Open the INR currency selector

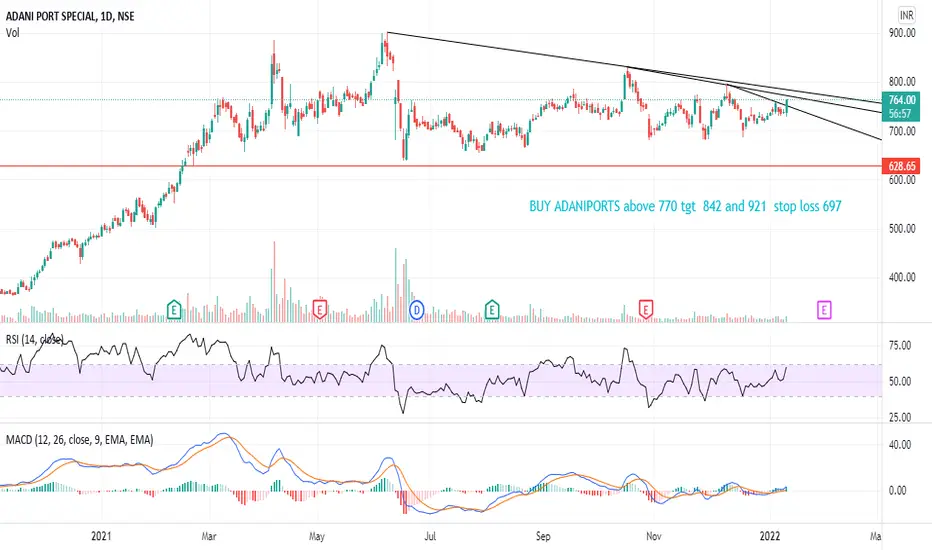click(x=906, y=15)
